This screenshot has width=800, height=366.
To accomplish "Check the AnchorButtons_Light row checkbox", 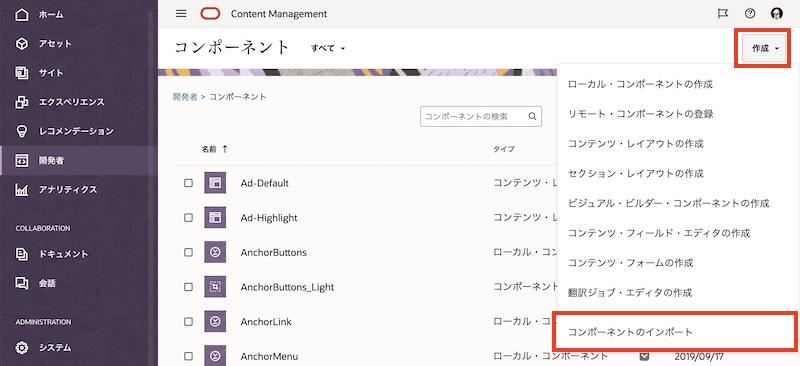I will click(188, 287).
